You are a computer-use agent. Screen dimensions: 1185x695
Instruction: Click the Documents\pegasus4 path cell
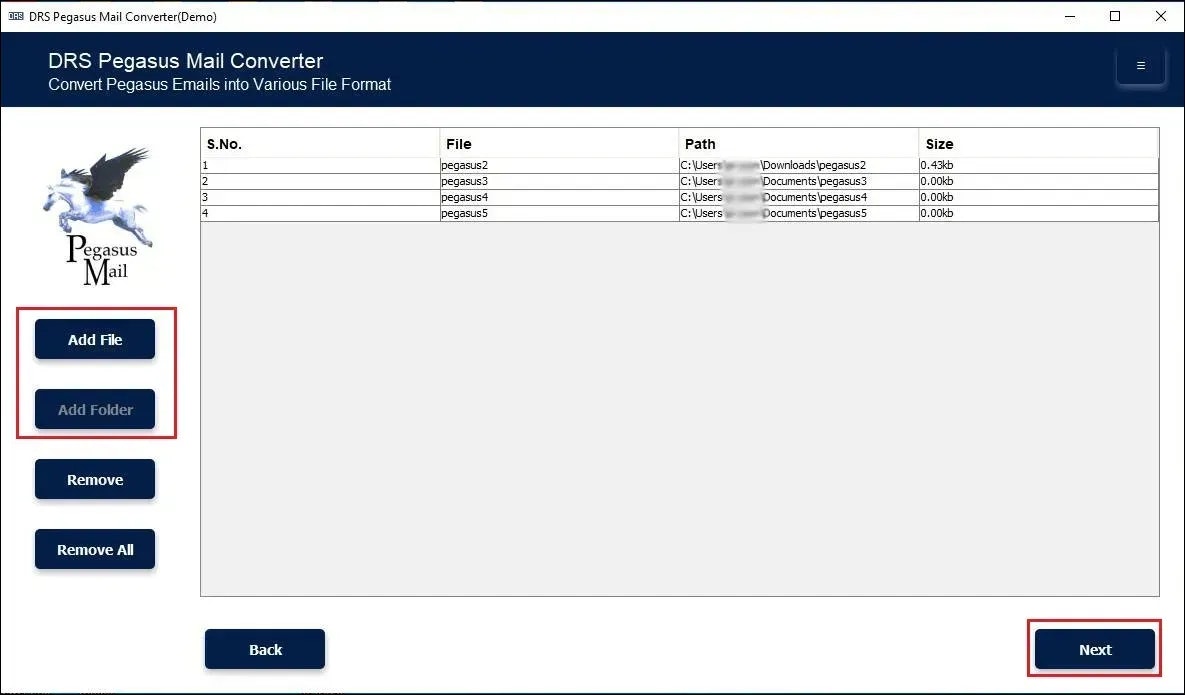799,197
